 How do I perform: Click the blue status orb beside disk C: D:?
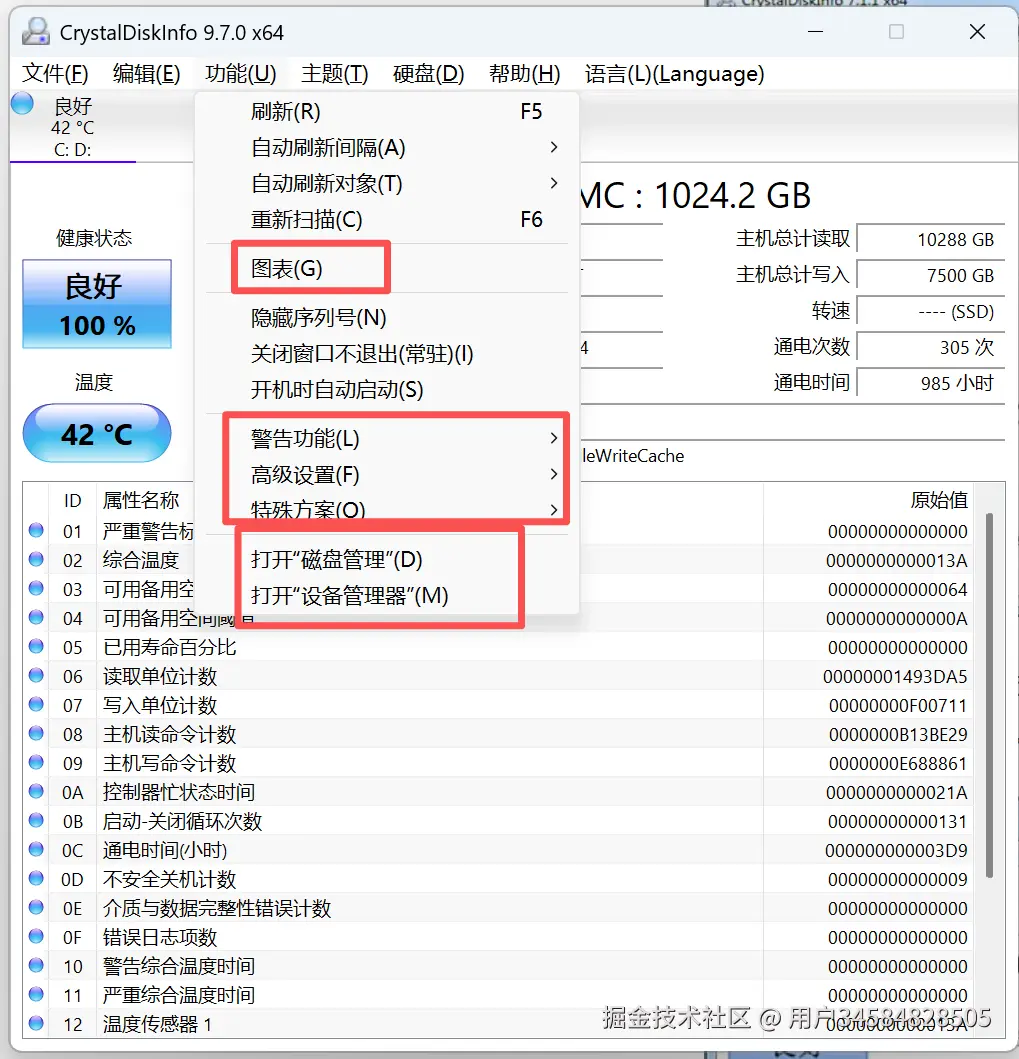[x=22, y=103]
